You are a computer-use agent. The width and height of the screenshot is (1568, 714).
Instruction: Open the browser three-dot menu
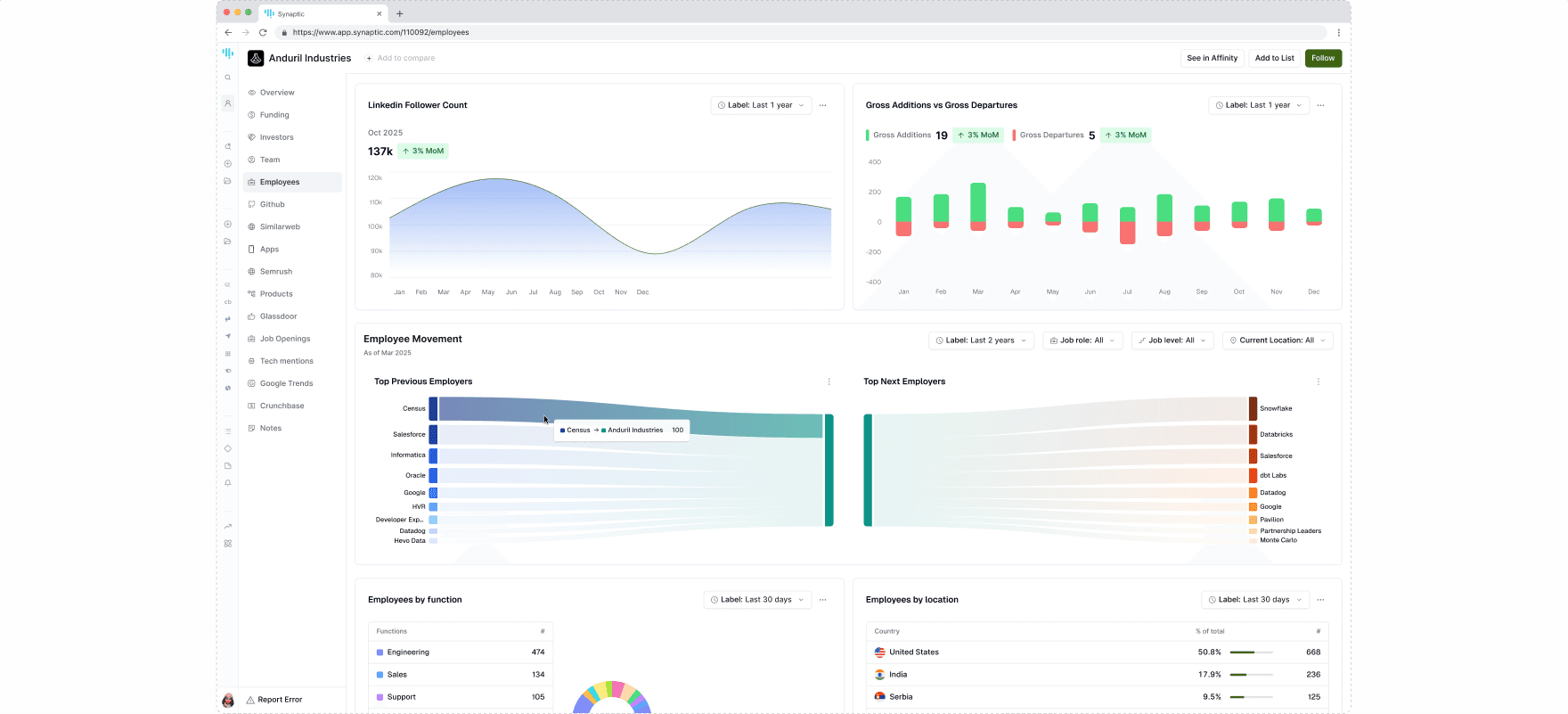[x=1338, y=32]
